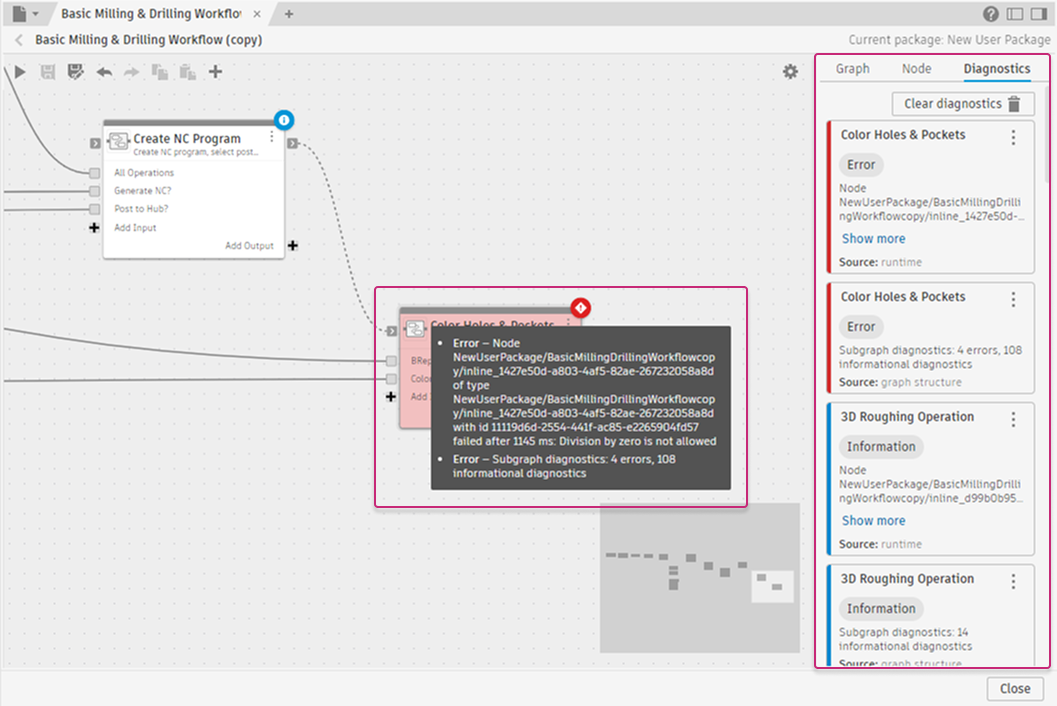Redo the last undone action
The height and width of the screenshot is (706, 1057).
pyautogui.click(x=131, y=71)
